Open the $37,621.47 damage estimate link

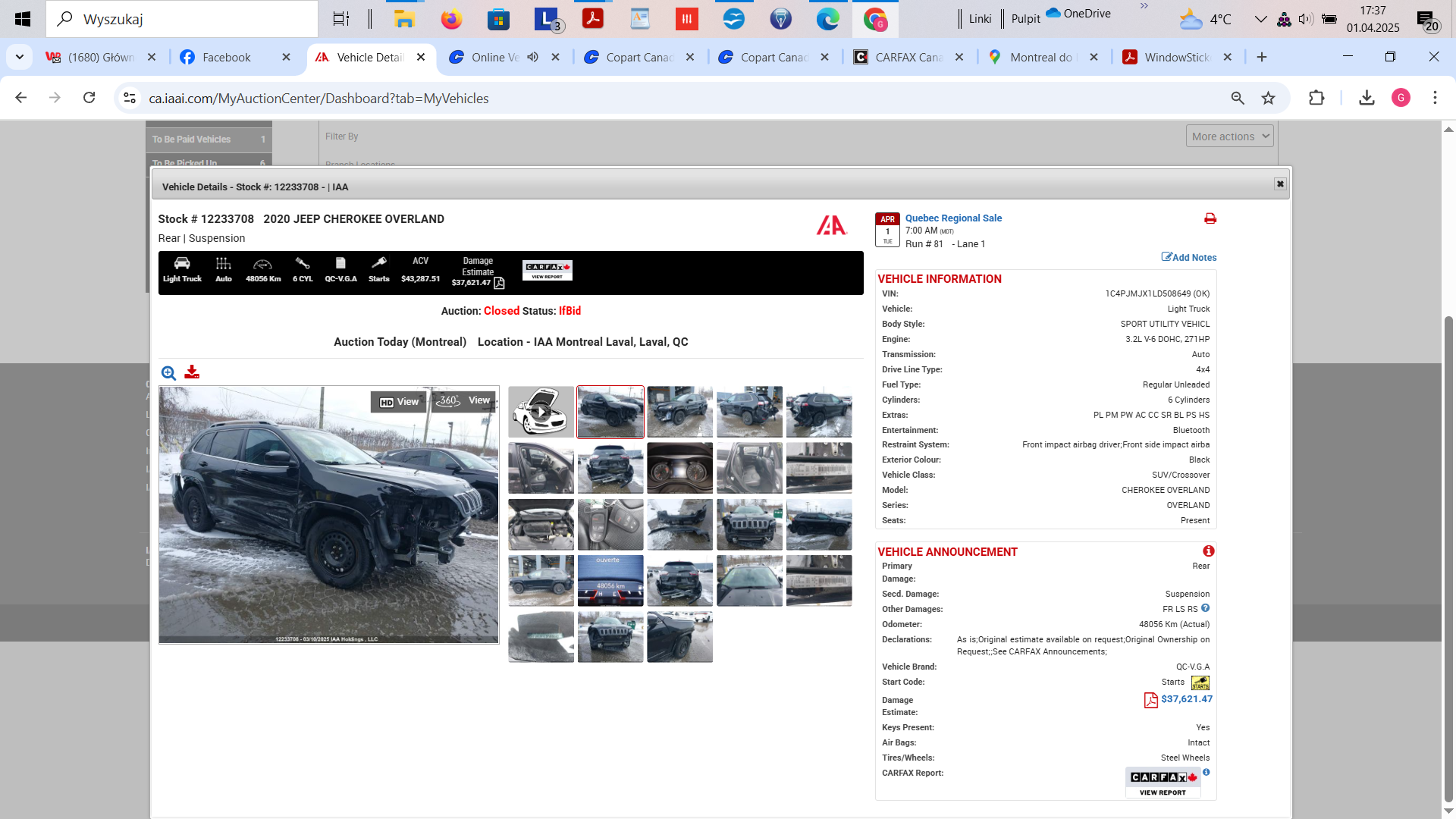pos(1187,699)
